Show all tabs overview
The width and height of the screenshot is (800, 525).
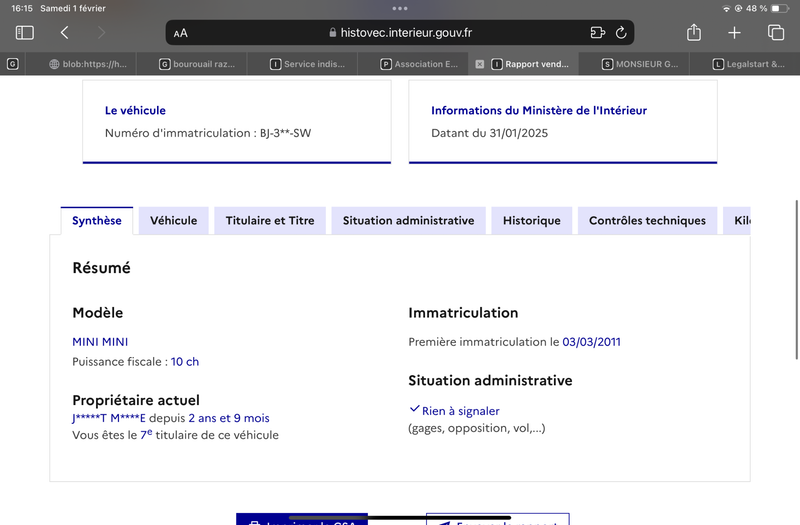click(x=776, y=32)
